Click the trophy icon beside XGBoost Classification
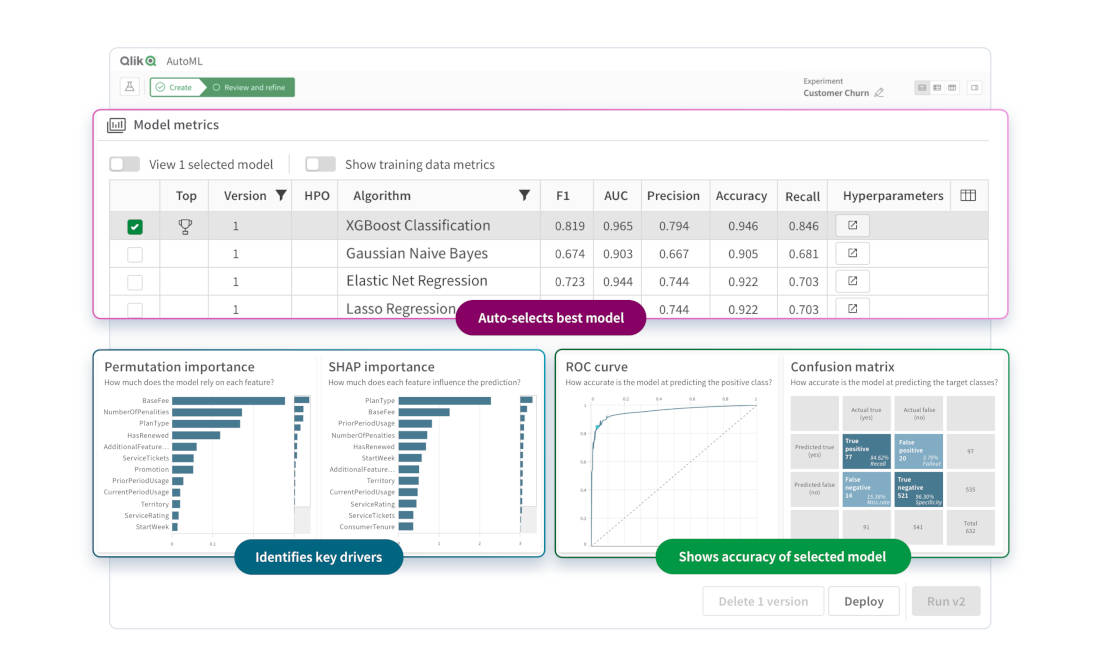 tap(185, 224)
